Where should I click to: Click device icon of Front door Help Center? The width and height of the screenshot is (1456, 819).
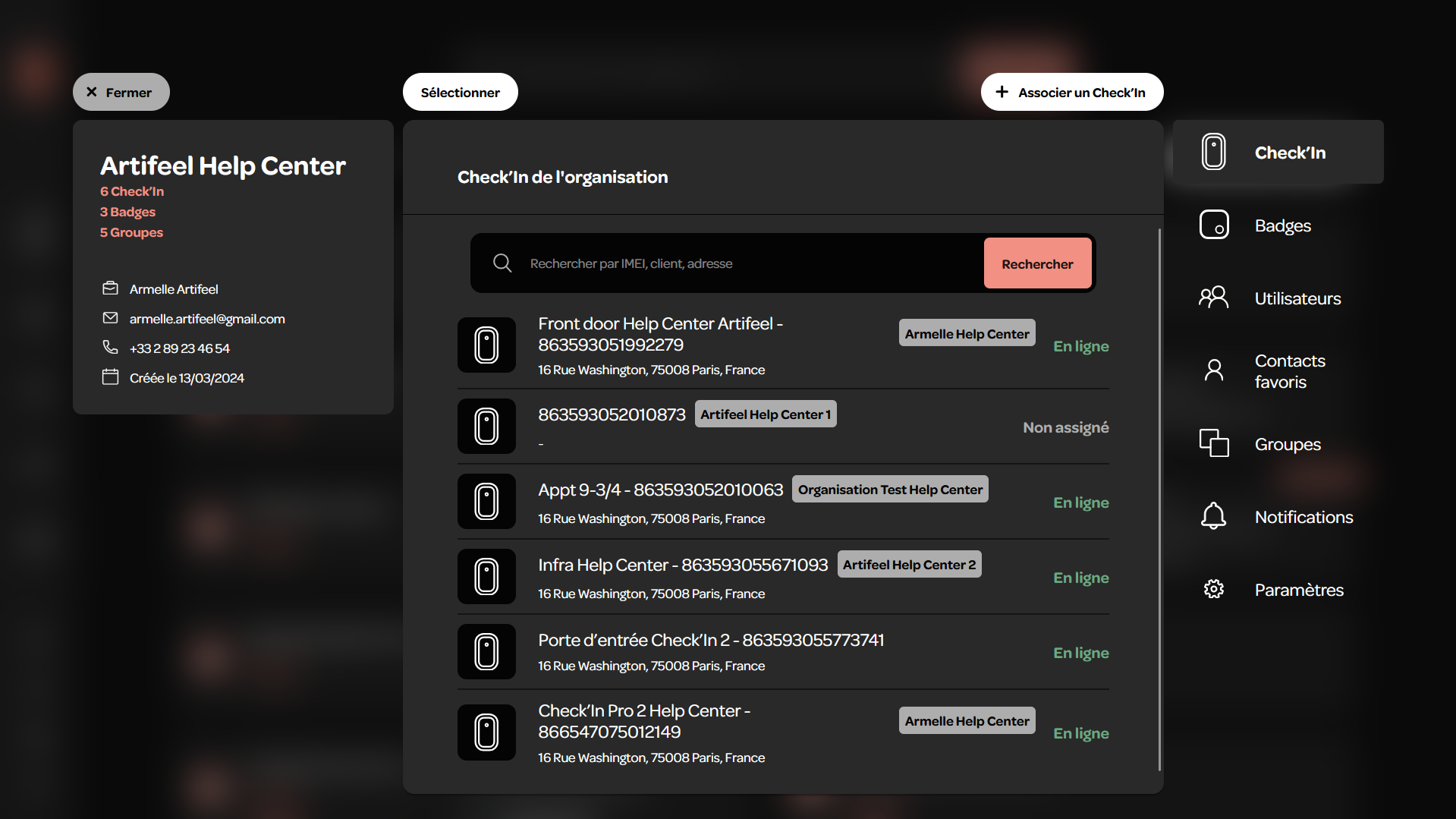pyautogui.click(x=486, y=345)
